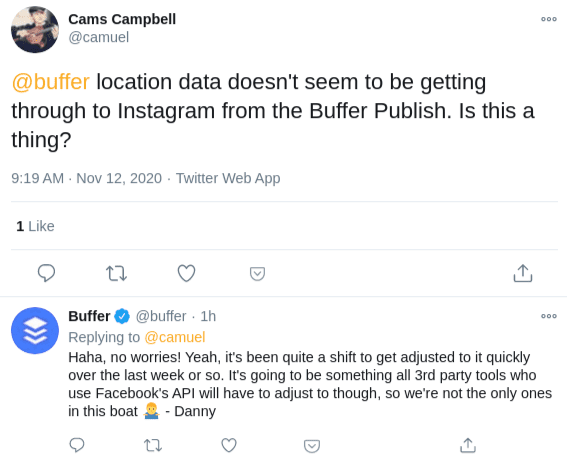Open Cams Campbell display name
Image resolution: width=567 pixels, height=465 pixels.
122,19
